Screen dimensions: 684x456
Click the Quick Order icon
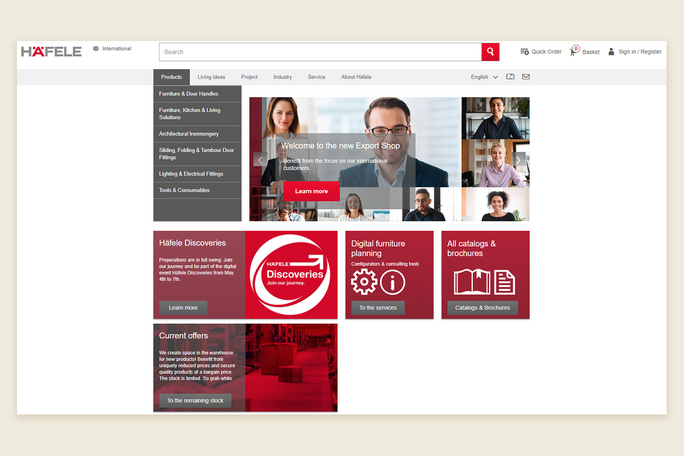tap(525, 52)
